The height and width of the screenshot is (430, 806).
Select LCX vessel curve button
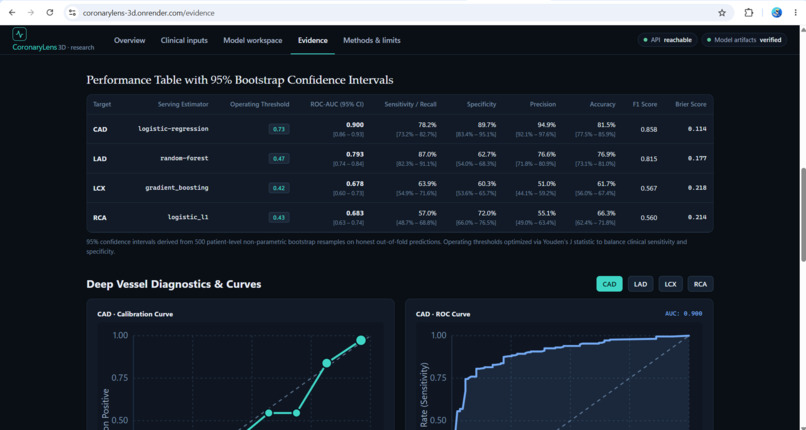point(670,284)
